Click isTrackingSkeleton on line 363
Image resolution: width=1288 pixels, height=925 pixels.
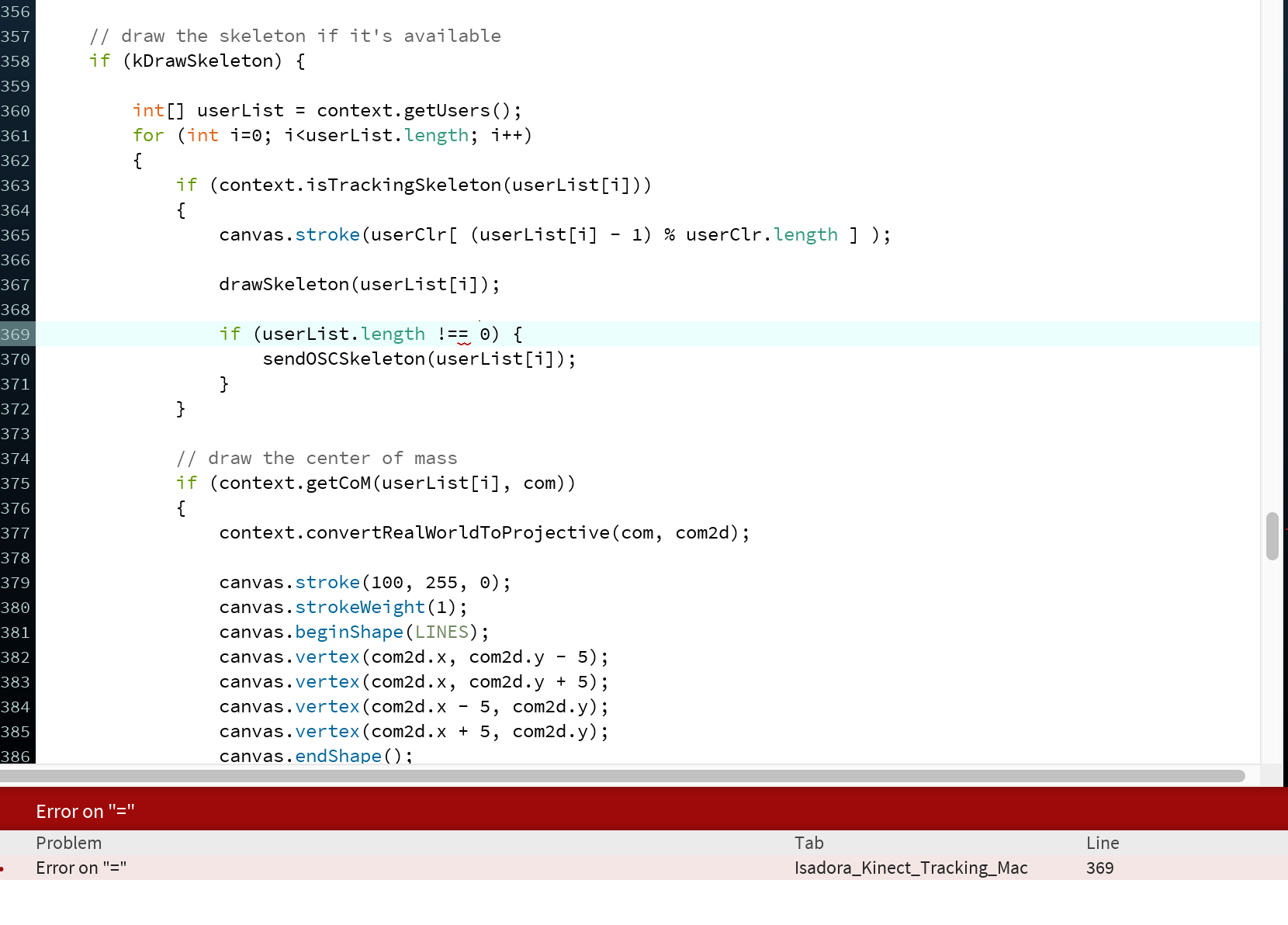pyautogui.click(x=403, y=185)
